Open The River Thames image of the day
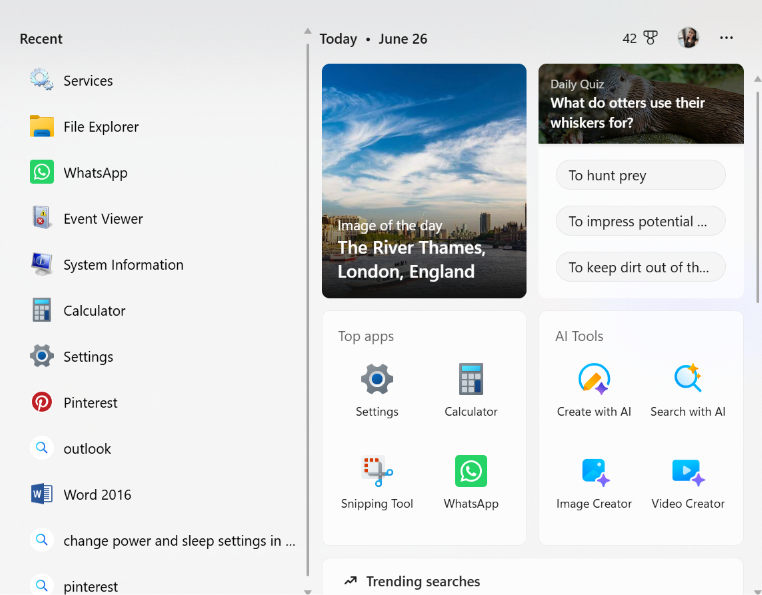The width and height of the screenshot is (762, 595). (x=424, y=181)
